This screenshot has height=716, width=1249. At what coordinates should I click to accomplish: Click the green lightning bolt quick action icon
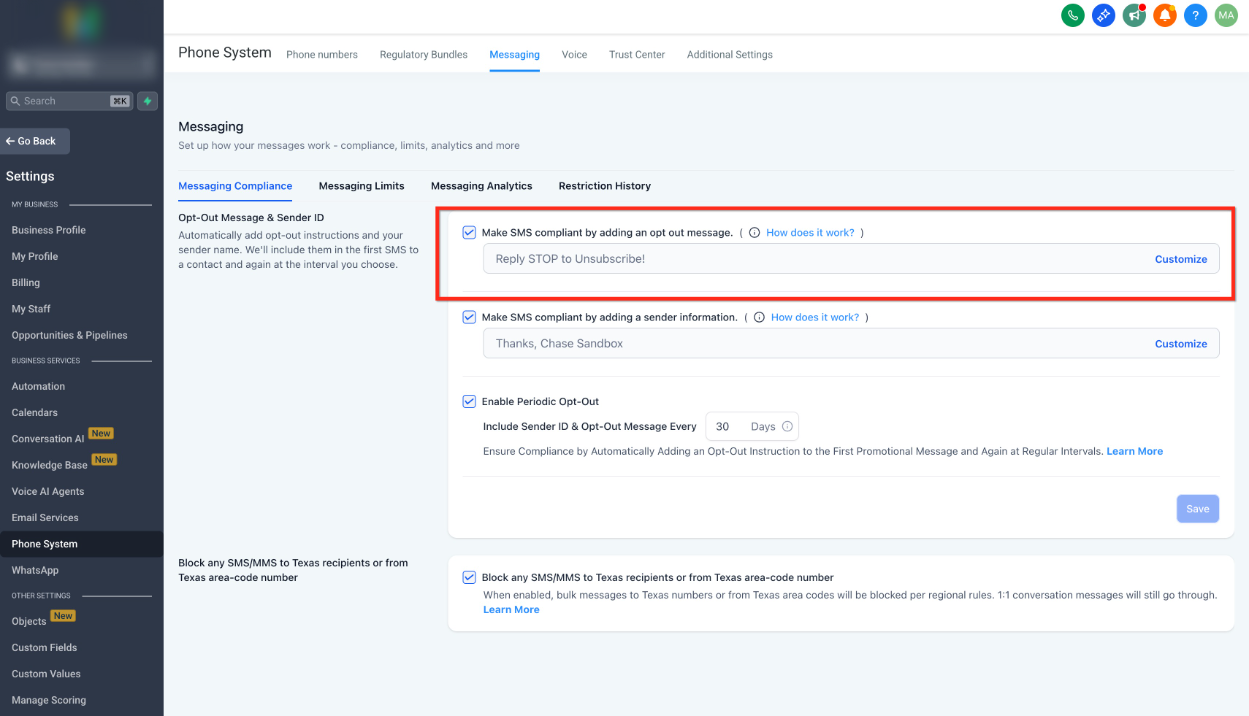coord(148,101)
